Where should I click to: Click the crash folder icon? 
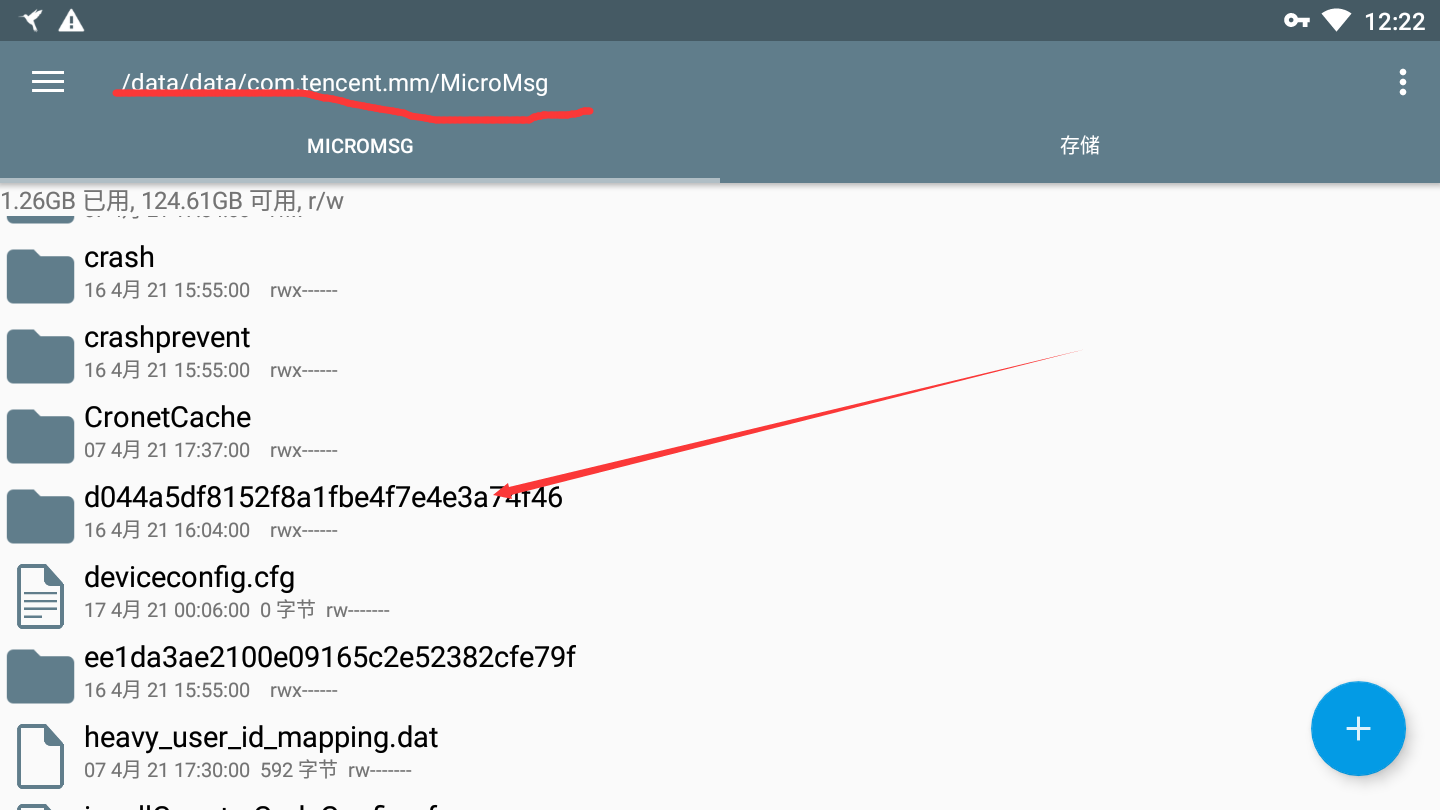(x=40, y=276)
